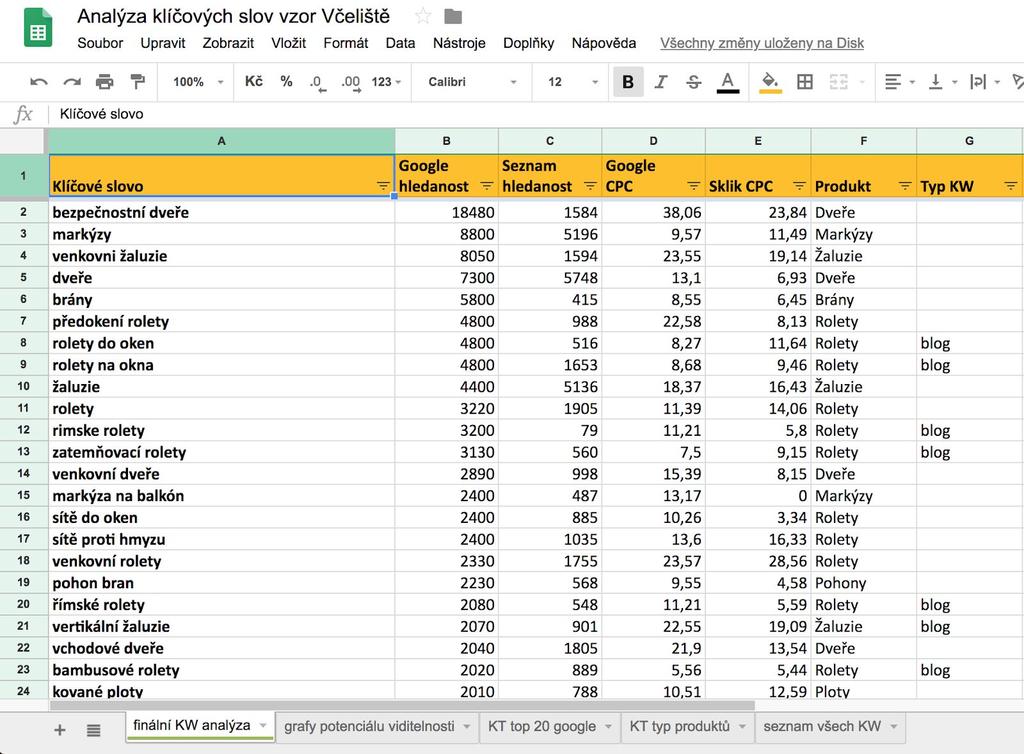Open the fill color picker
Screen dimensions: 1024x754
pos(771,82)
